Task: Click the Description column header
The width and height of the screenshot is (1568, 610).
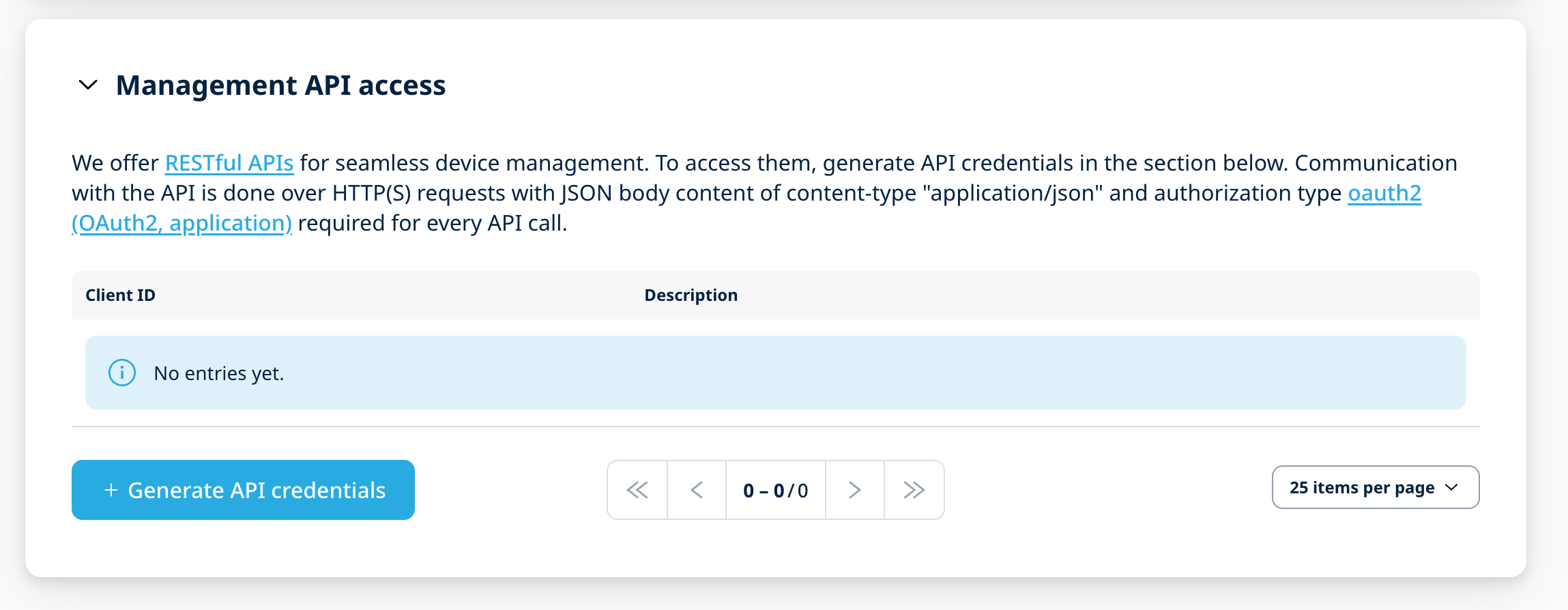Action: click(x=691, y=295)
